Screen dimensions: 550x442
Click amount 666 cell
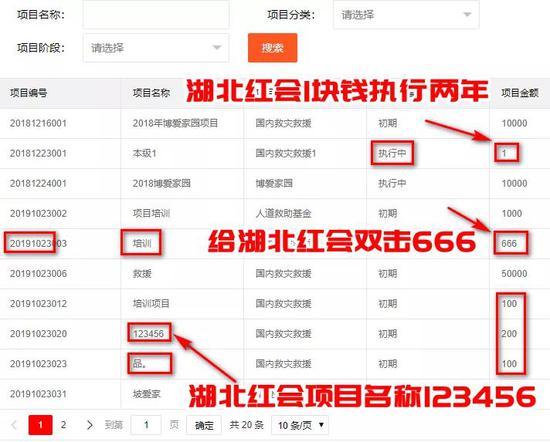[509, 243]
